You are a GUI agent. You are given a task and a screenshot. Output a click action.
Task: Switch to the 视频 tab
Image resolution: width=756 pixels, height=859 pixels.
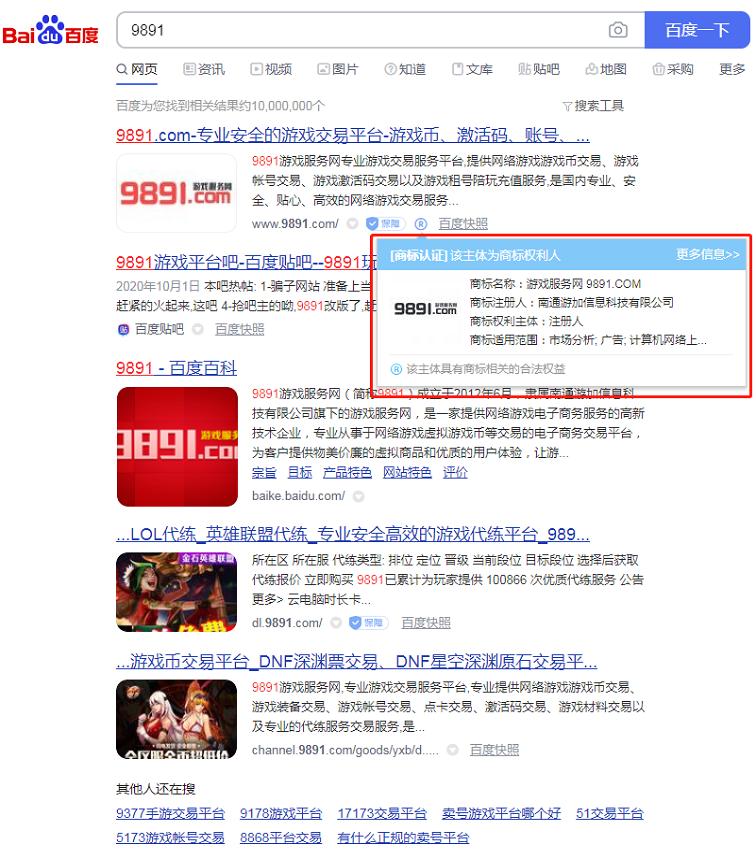click(271, 69)
